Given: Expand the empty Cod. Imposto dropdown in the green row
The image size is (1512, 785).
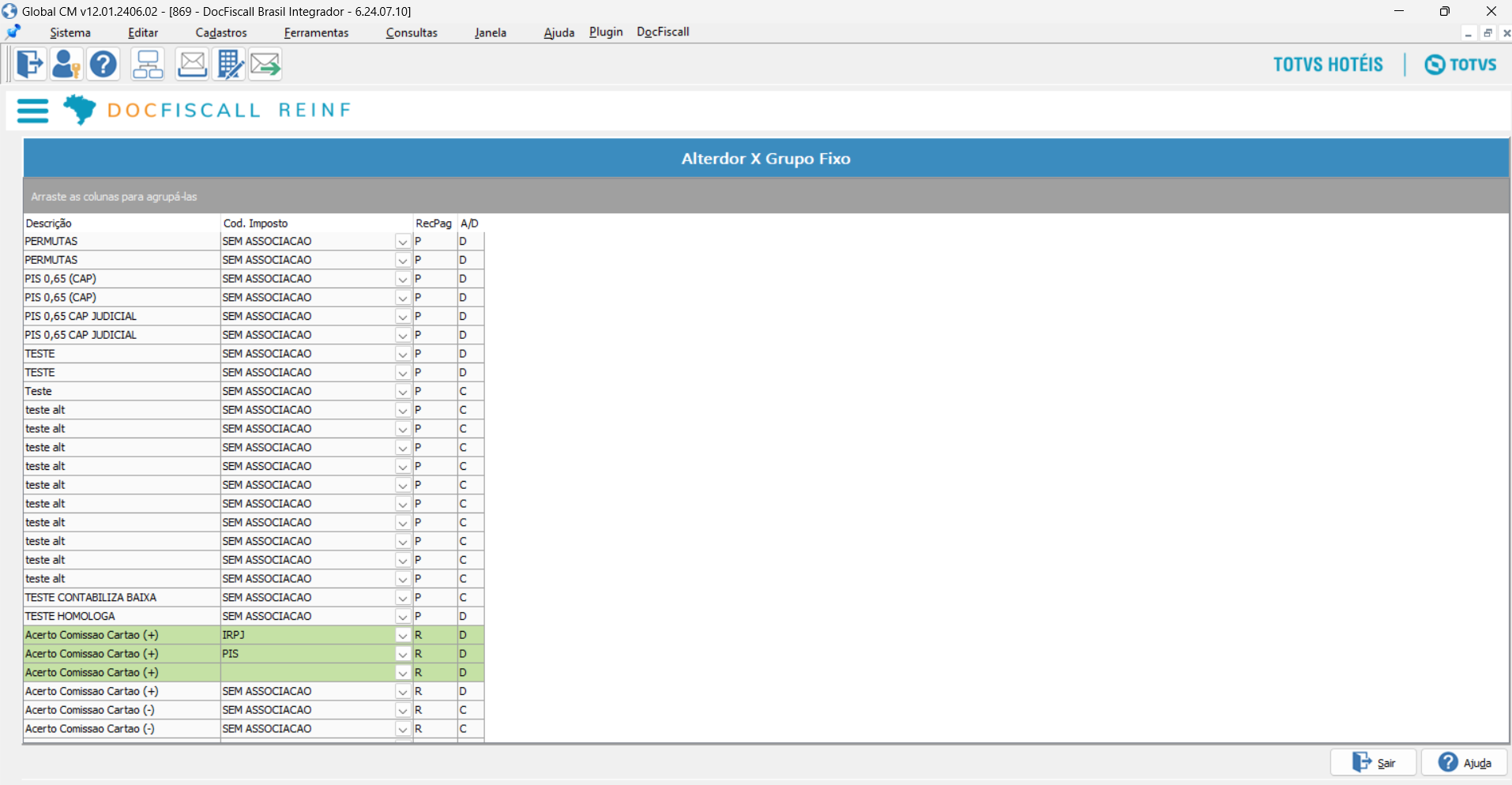Looking at the screenshot, I should tap(403, 673).
